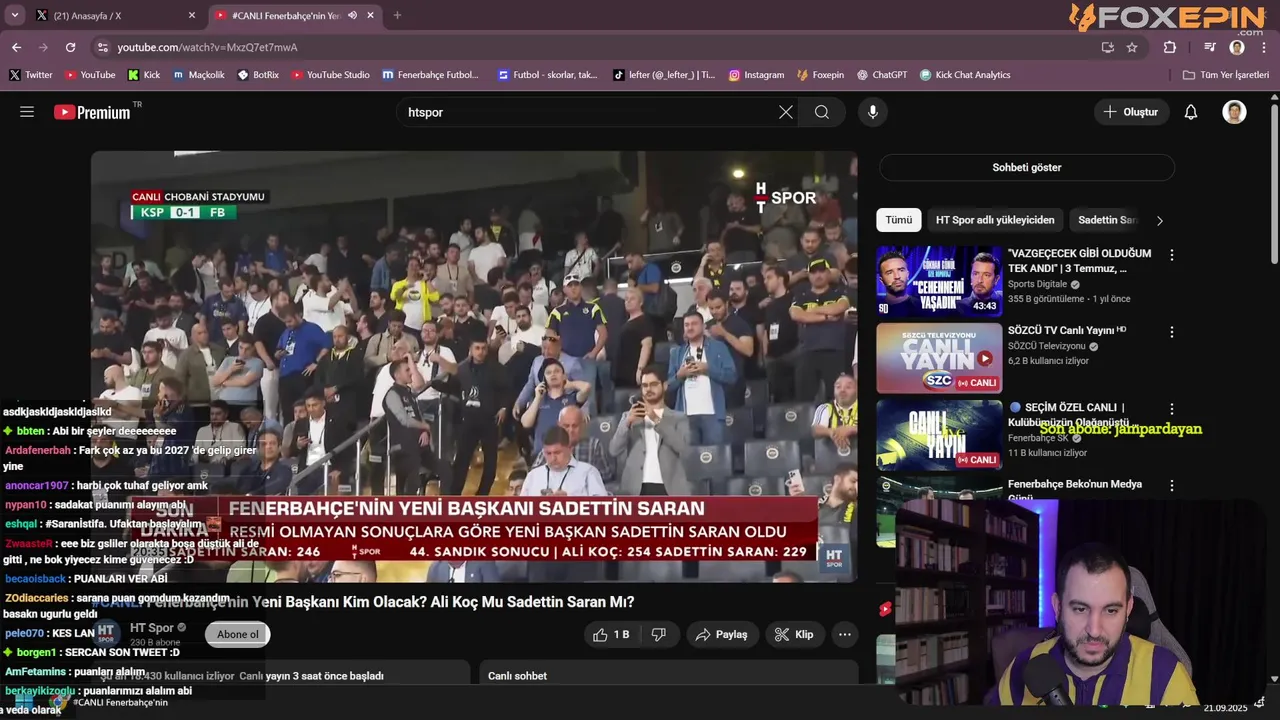Start a voice search with the microphone

(x=873, y=112)
